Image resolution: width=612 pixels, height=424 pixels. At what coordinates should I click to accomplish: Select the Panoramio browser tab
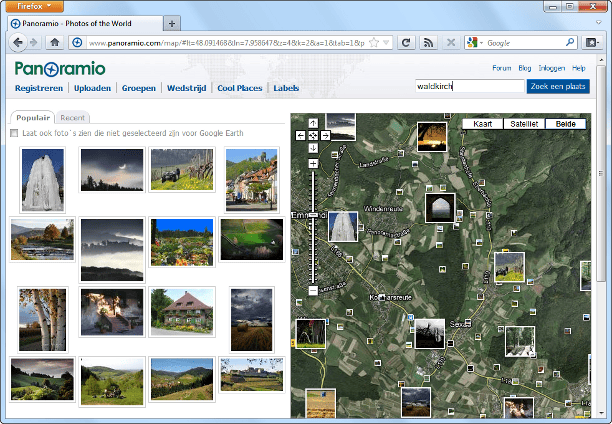point(85,23)
